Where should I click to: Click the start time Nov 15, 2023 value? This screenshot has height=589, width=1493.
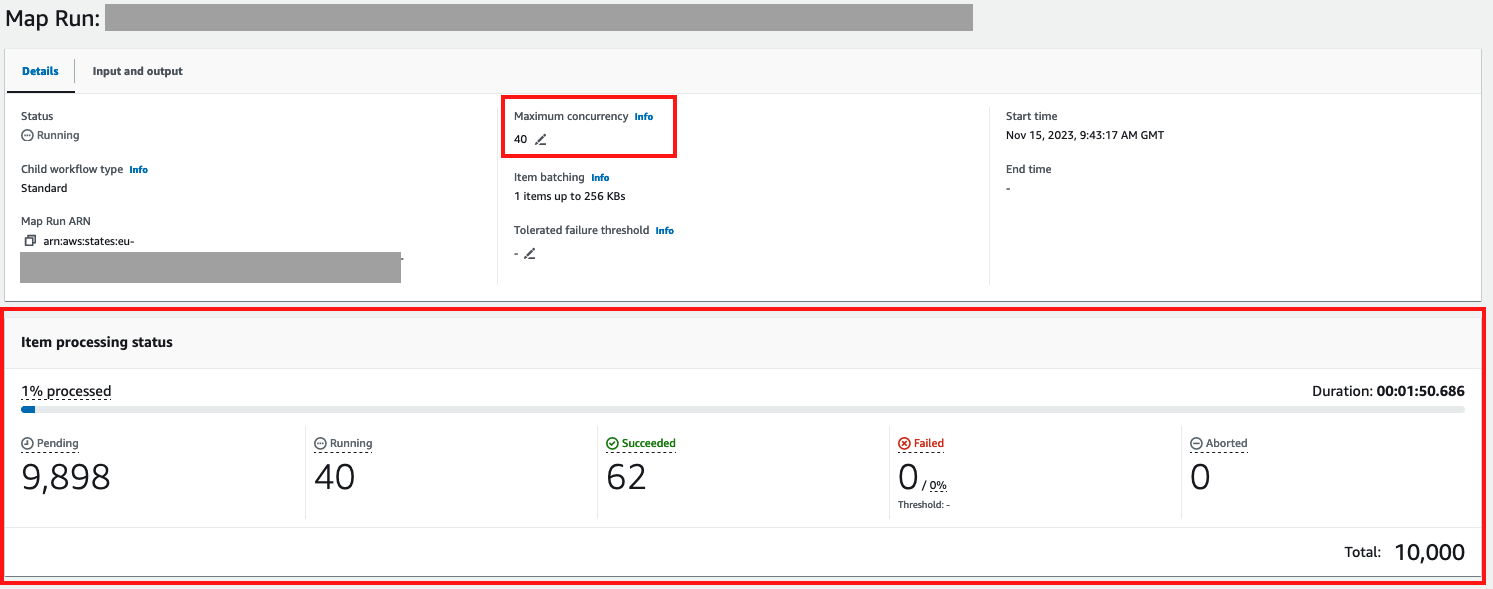point(1085,135)
